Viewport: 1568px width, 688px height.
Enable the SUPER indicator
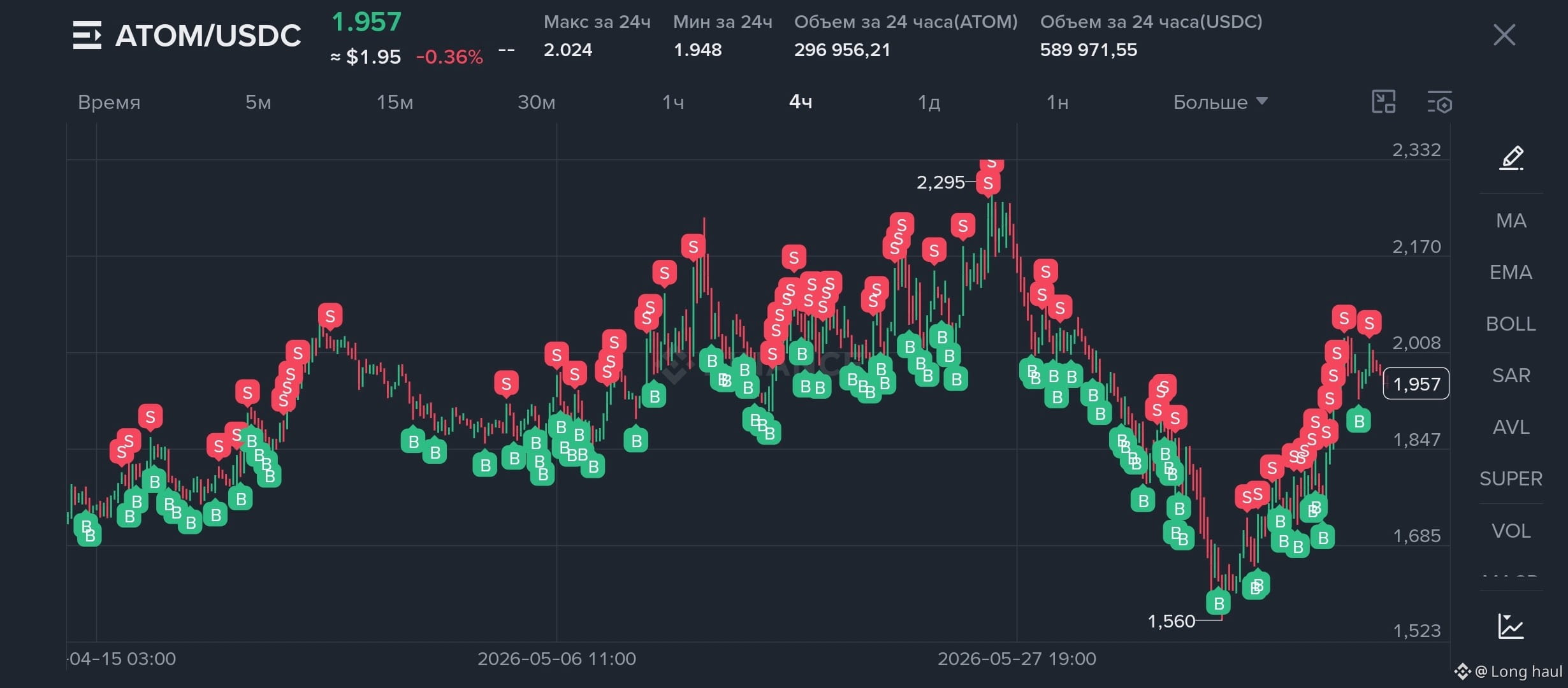pos(1511,479)
